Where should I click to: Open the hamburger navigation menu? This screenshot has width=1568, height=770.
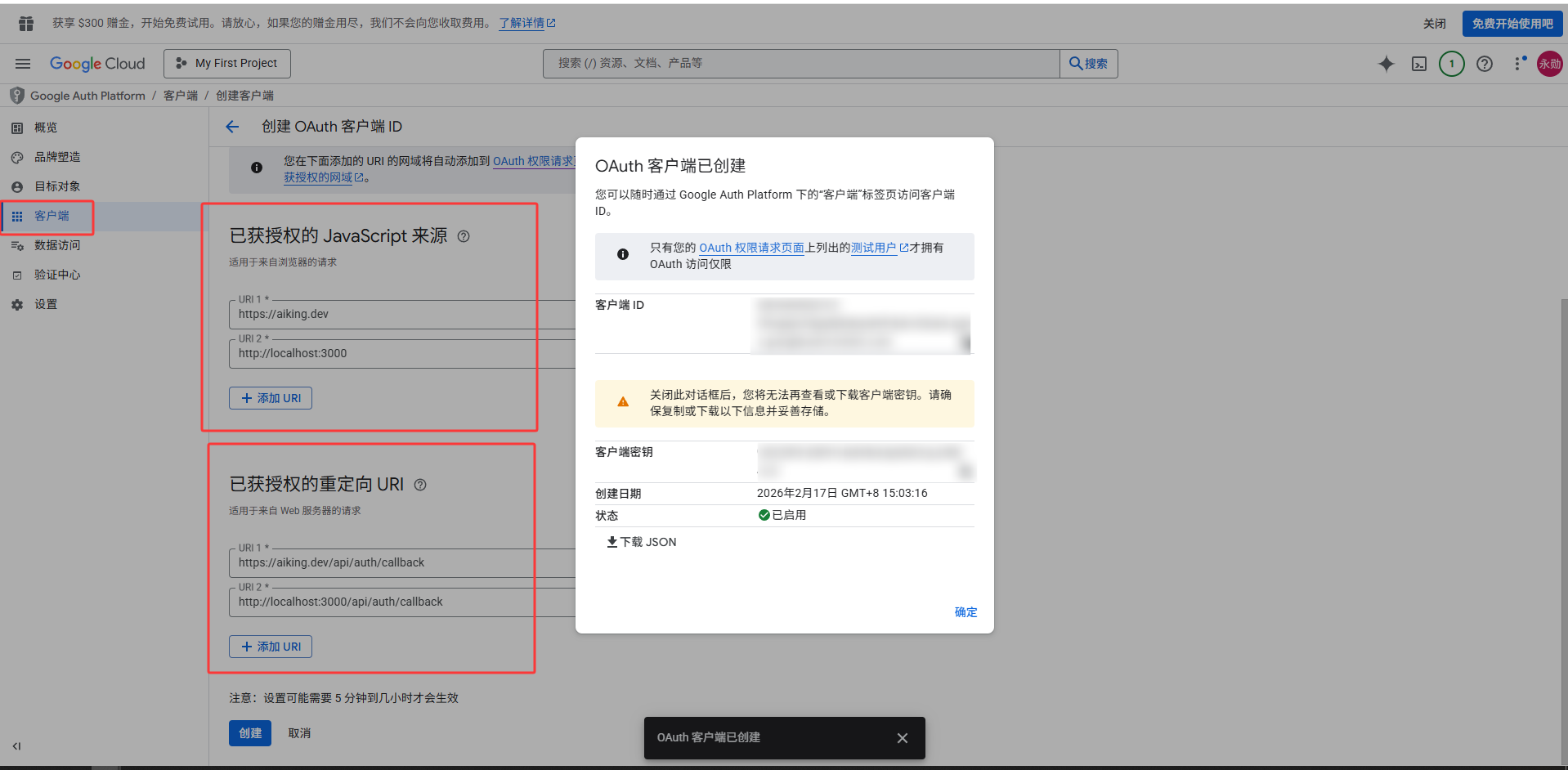coord(23,64)
